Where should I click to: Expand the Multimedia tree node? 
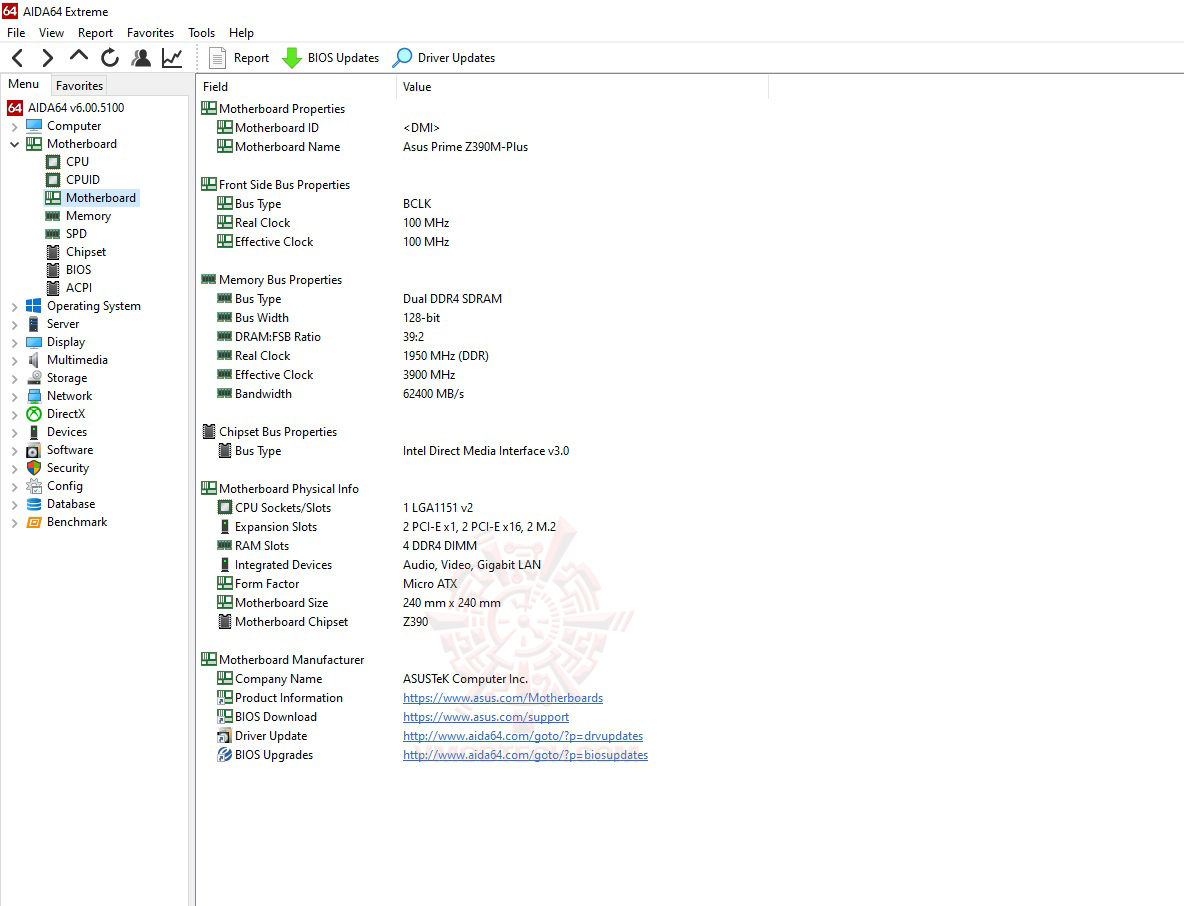pyautogui.click(x=14, y=360)
